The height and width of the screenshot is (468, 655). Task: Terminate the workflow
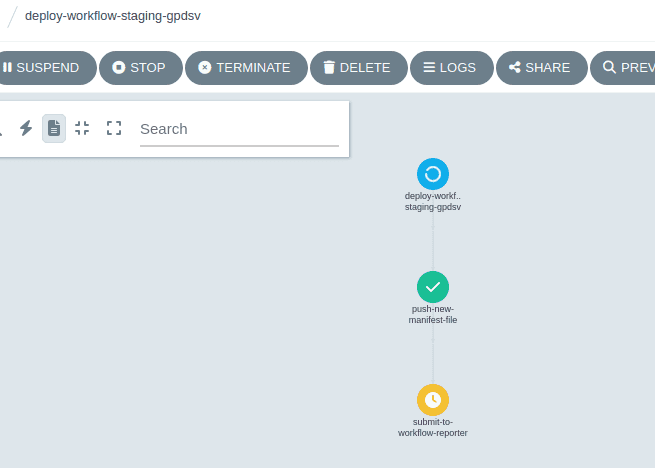click(x=244, y=68)
